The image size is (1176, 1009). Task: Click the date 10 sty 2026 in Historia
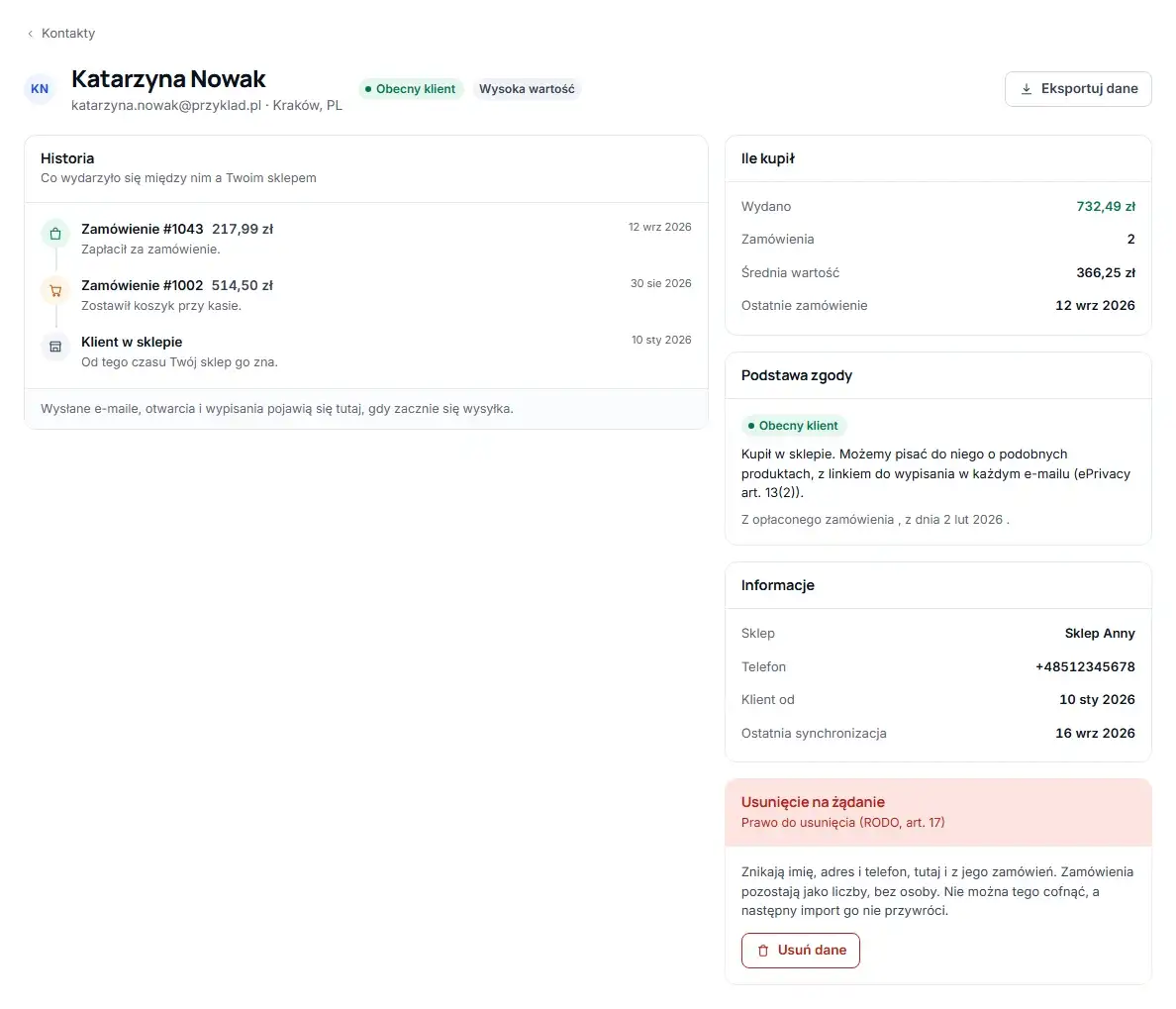click(661, 340)
